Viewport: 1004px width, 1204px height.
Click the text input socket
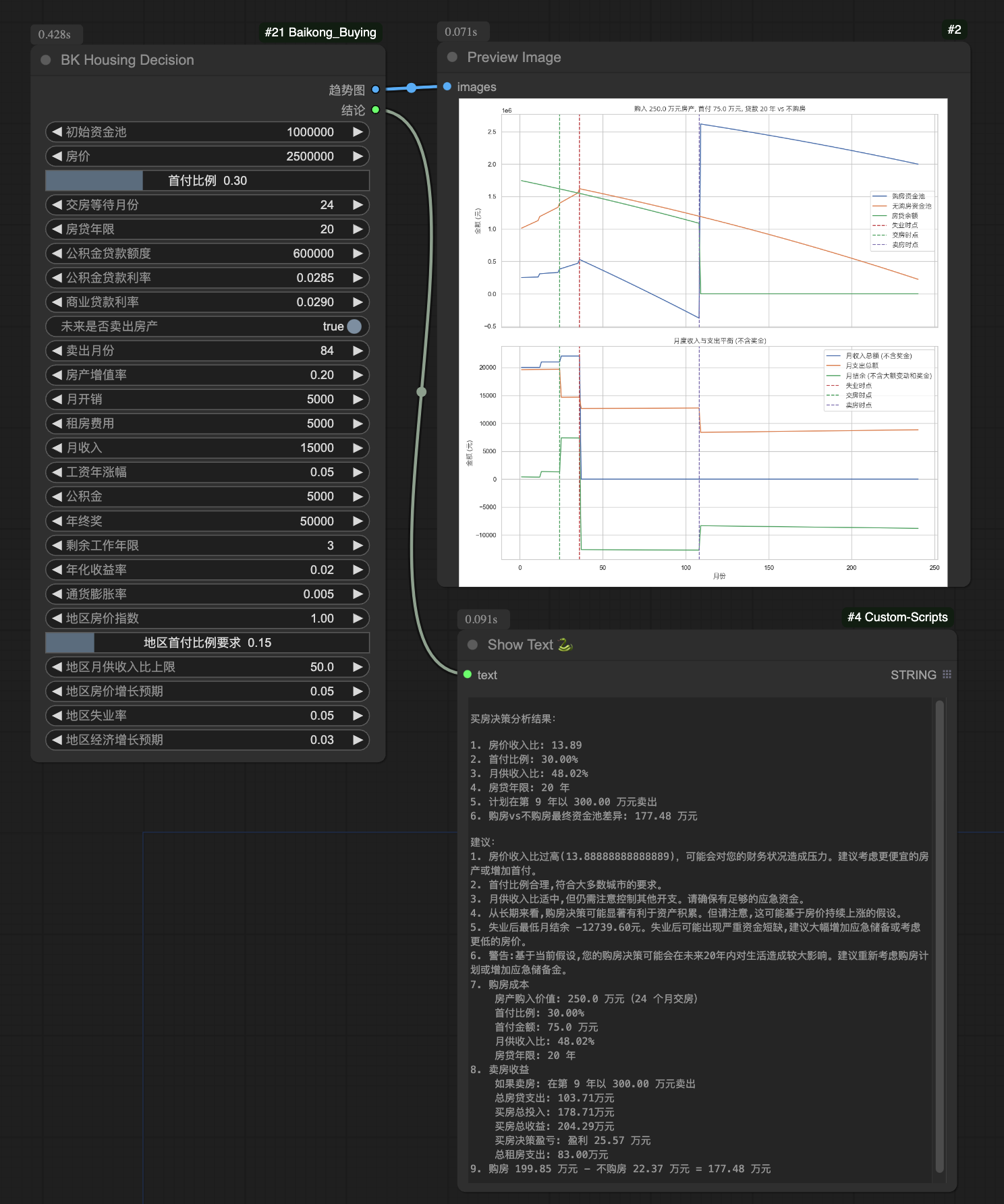468,675
